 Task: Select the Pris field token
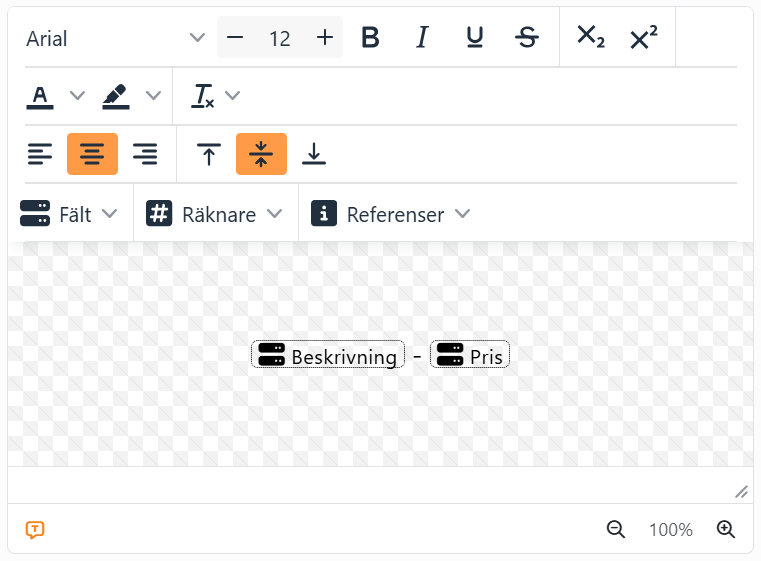[x=470, y=355]
